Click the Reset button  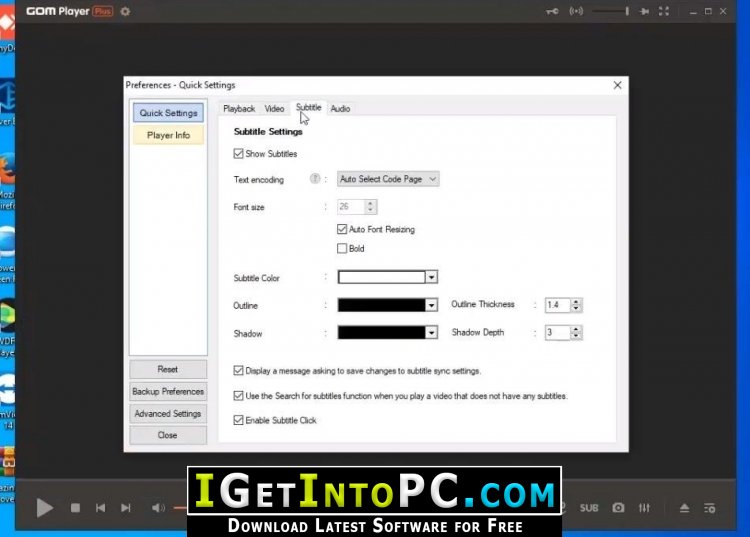click(x=168, y=369)
